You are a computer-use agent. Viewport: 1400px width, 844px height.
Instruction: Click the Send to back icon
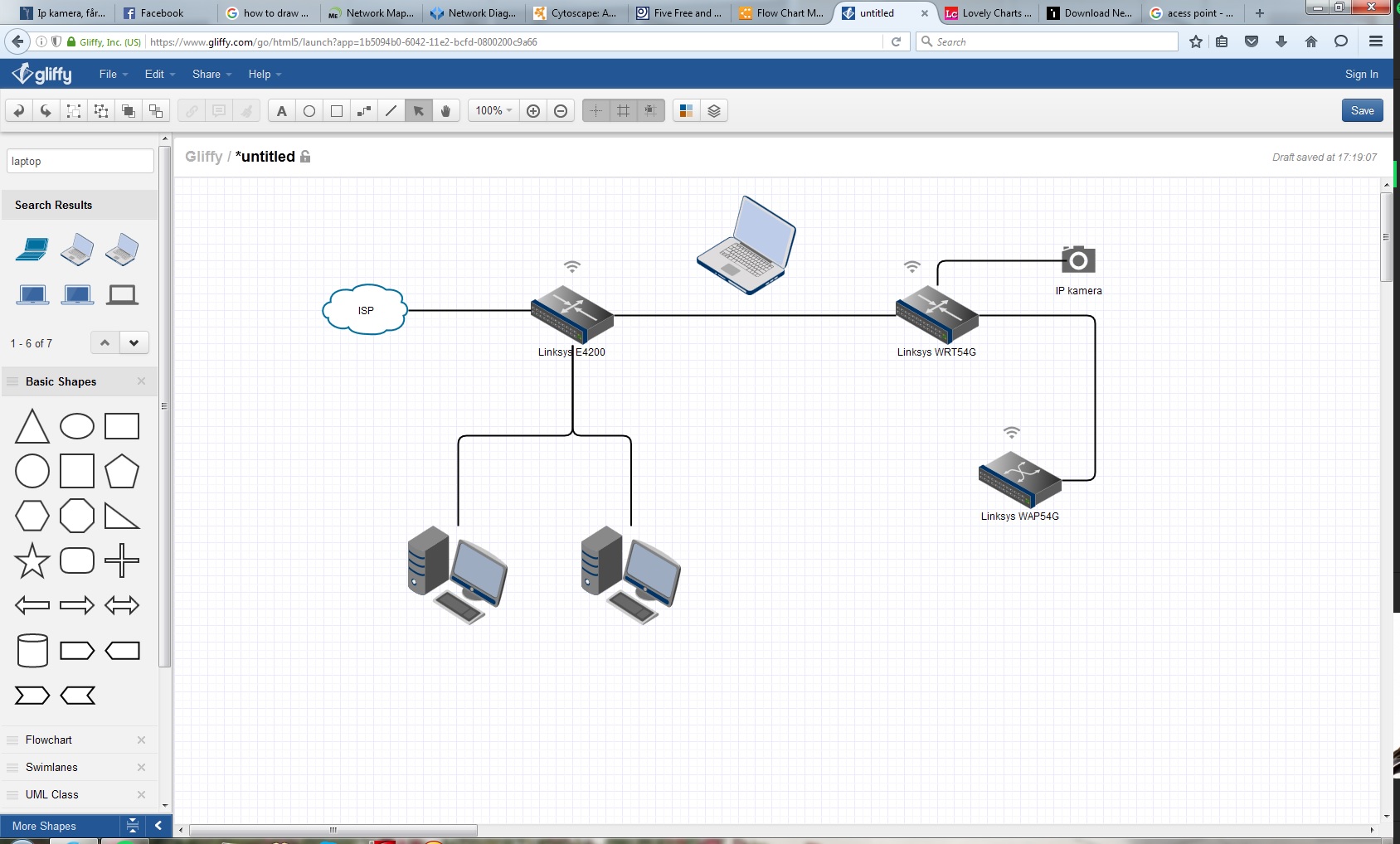[156, 110]
